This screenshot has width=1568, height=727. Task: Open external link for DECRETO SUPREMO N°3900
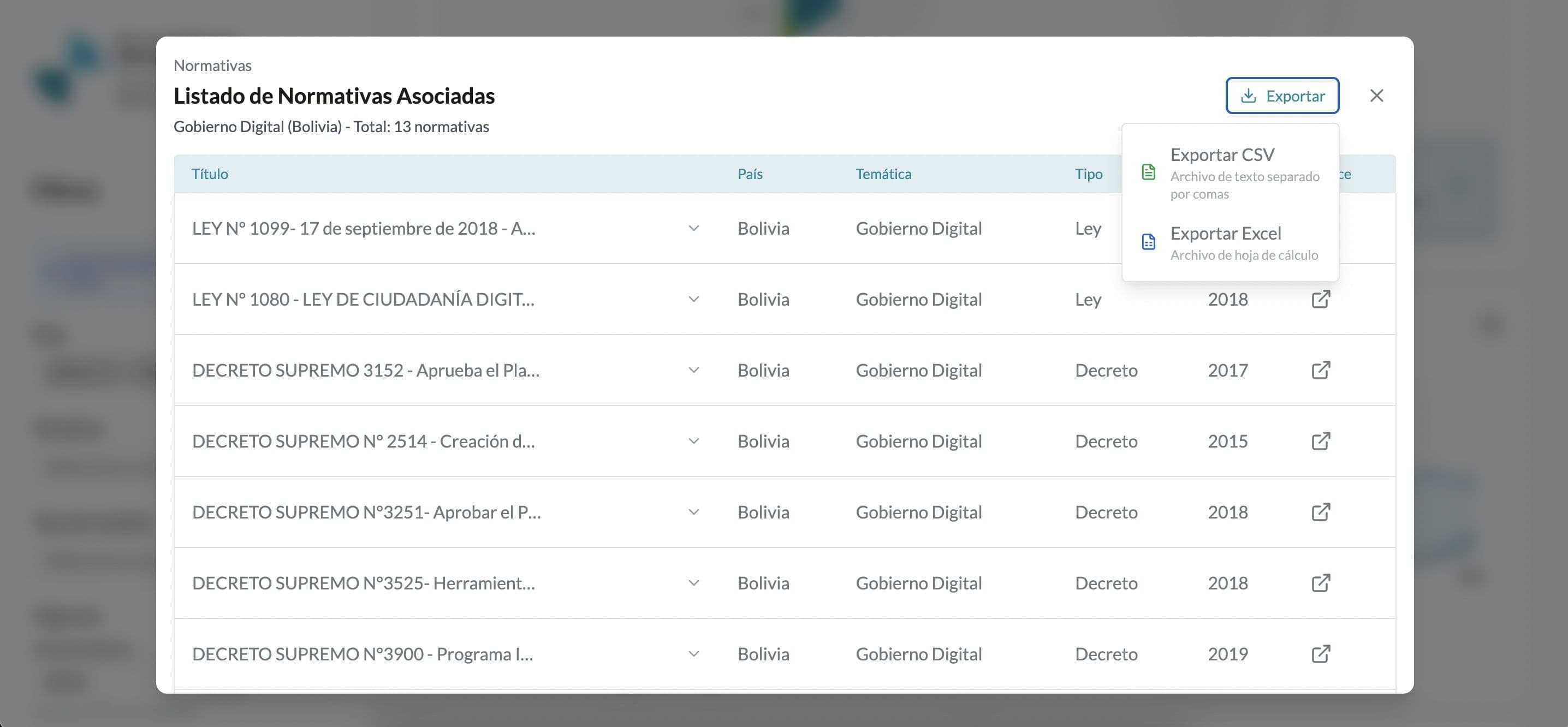pyautogui.click(x=1320, y=654)
